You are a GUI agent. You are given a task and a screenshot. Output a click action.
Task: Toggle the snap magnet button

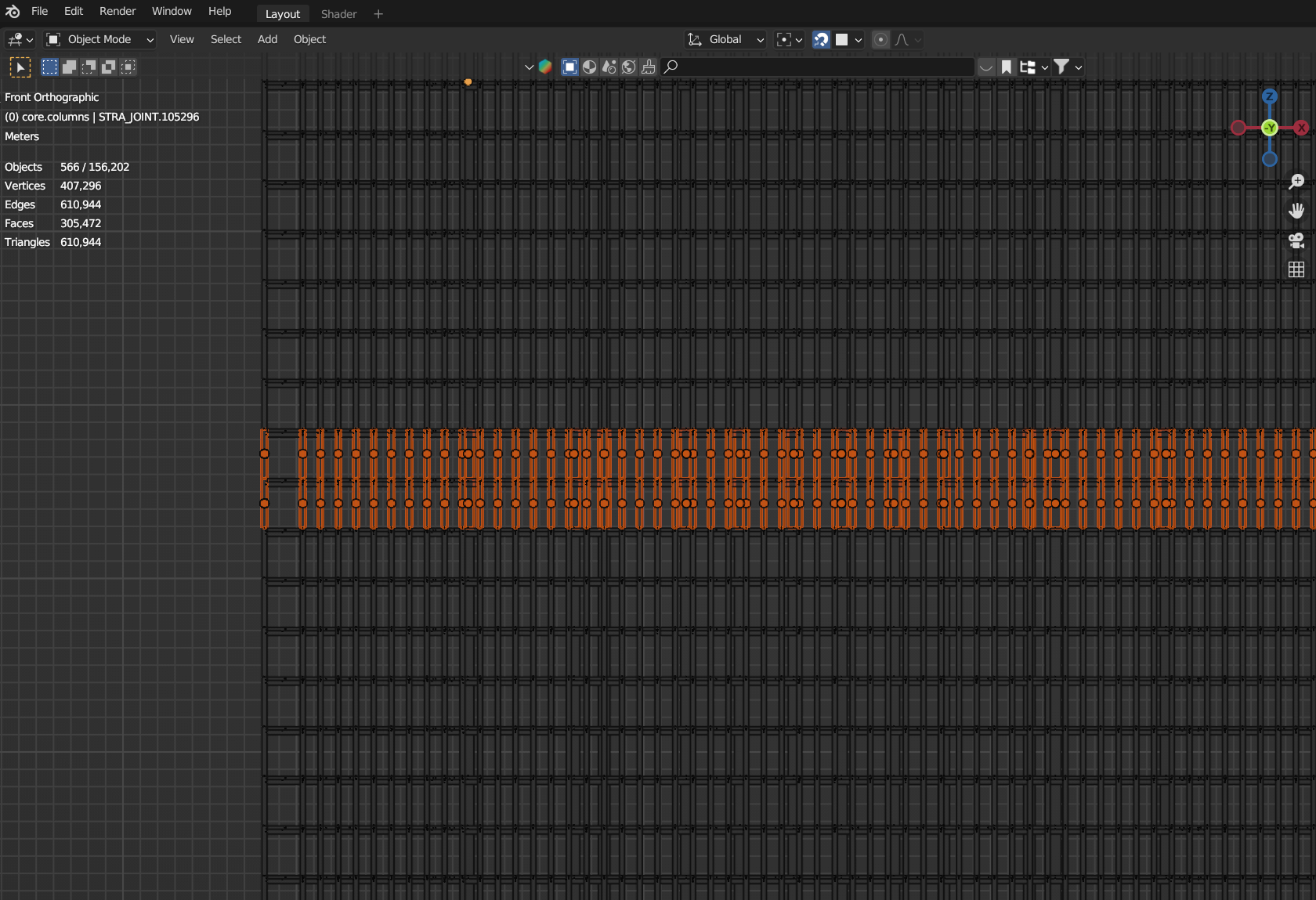tap(821, 39)
